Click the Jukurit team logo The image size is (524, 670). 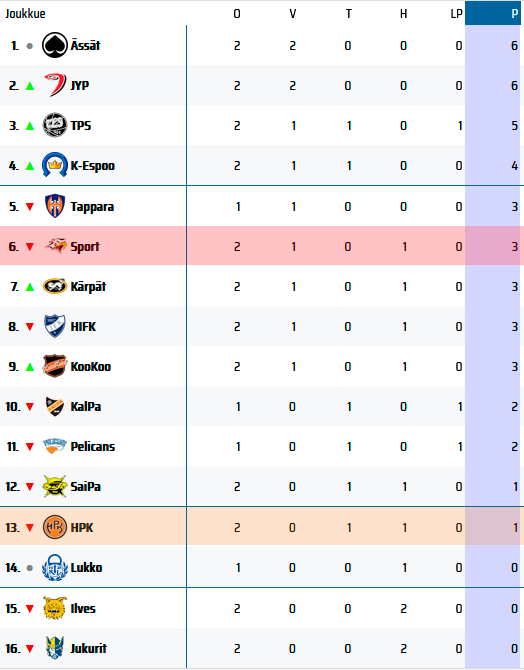(55, 648)
